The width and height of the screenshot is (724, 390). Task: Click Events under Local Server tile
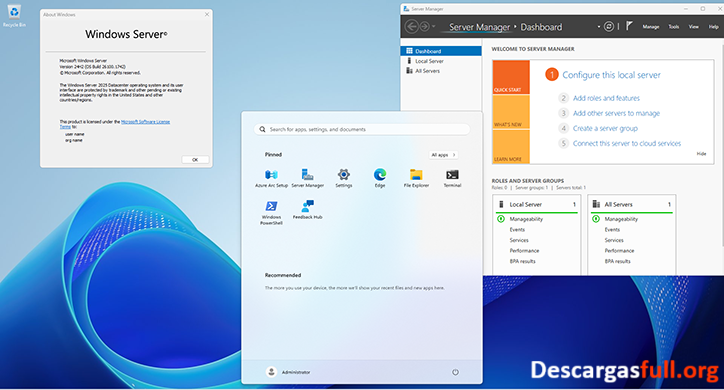(517, 229)
